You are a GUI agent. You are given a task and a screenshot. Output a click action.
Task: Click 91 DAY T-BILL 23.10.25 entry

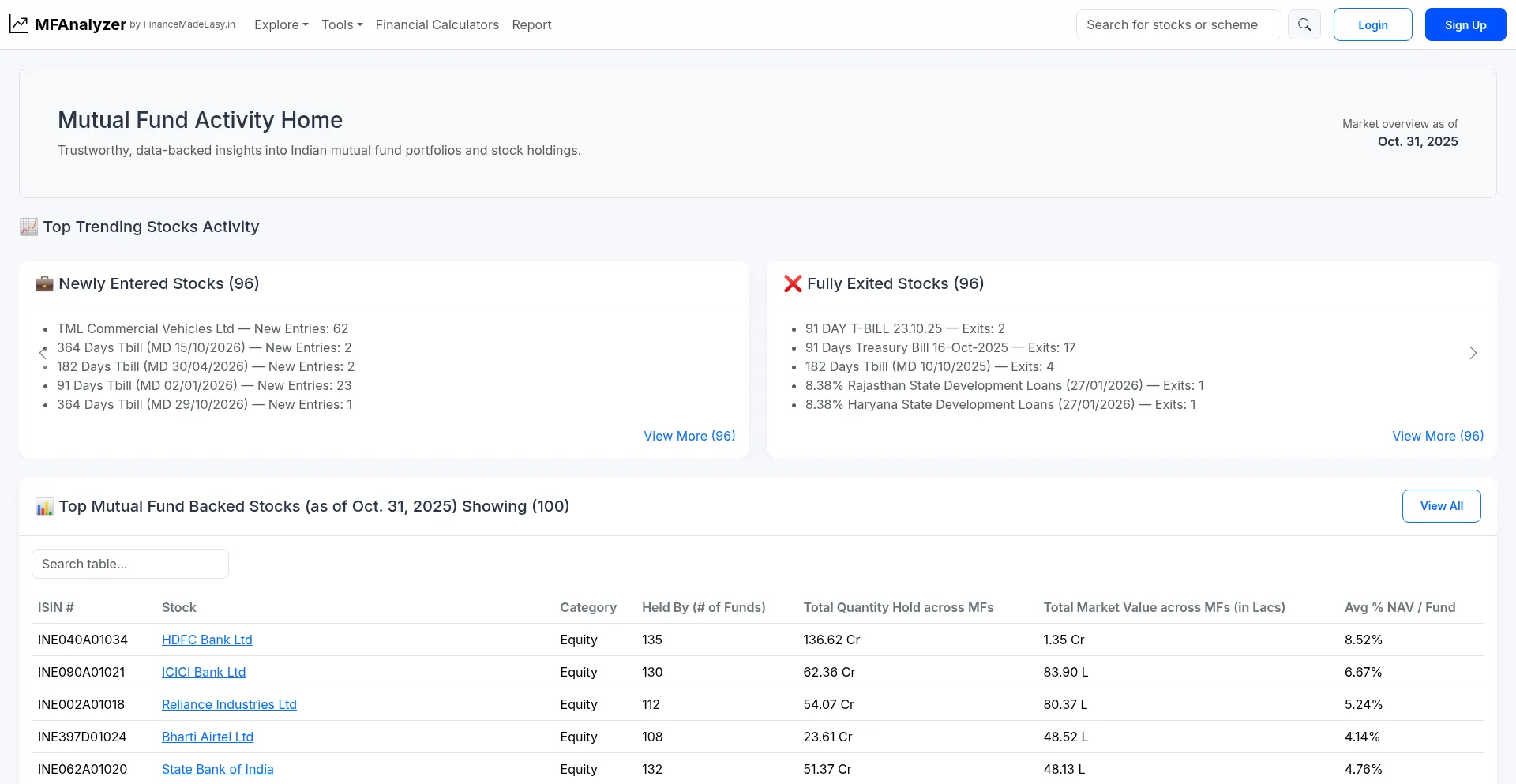click(905, 328)
